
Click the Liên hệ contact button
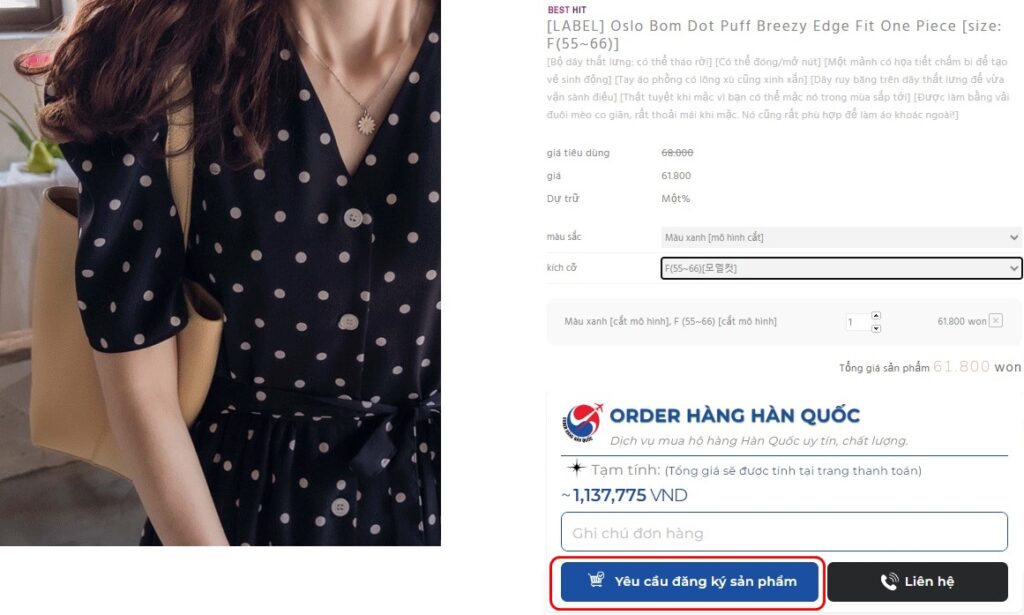pos(918,581)
